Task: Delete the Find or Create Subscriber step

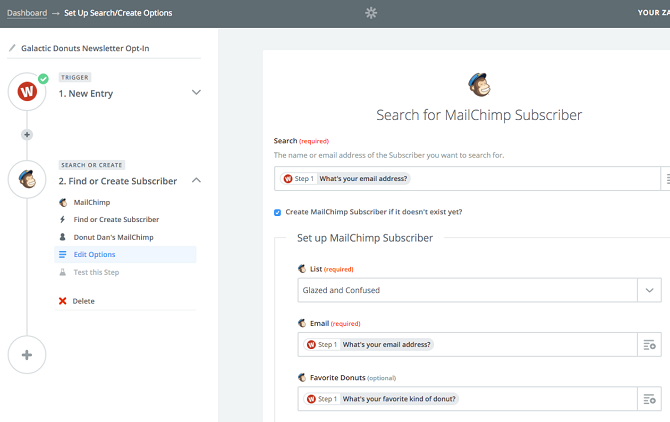Action: pos(83,301)
